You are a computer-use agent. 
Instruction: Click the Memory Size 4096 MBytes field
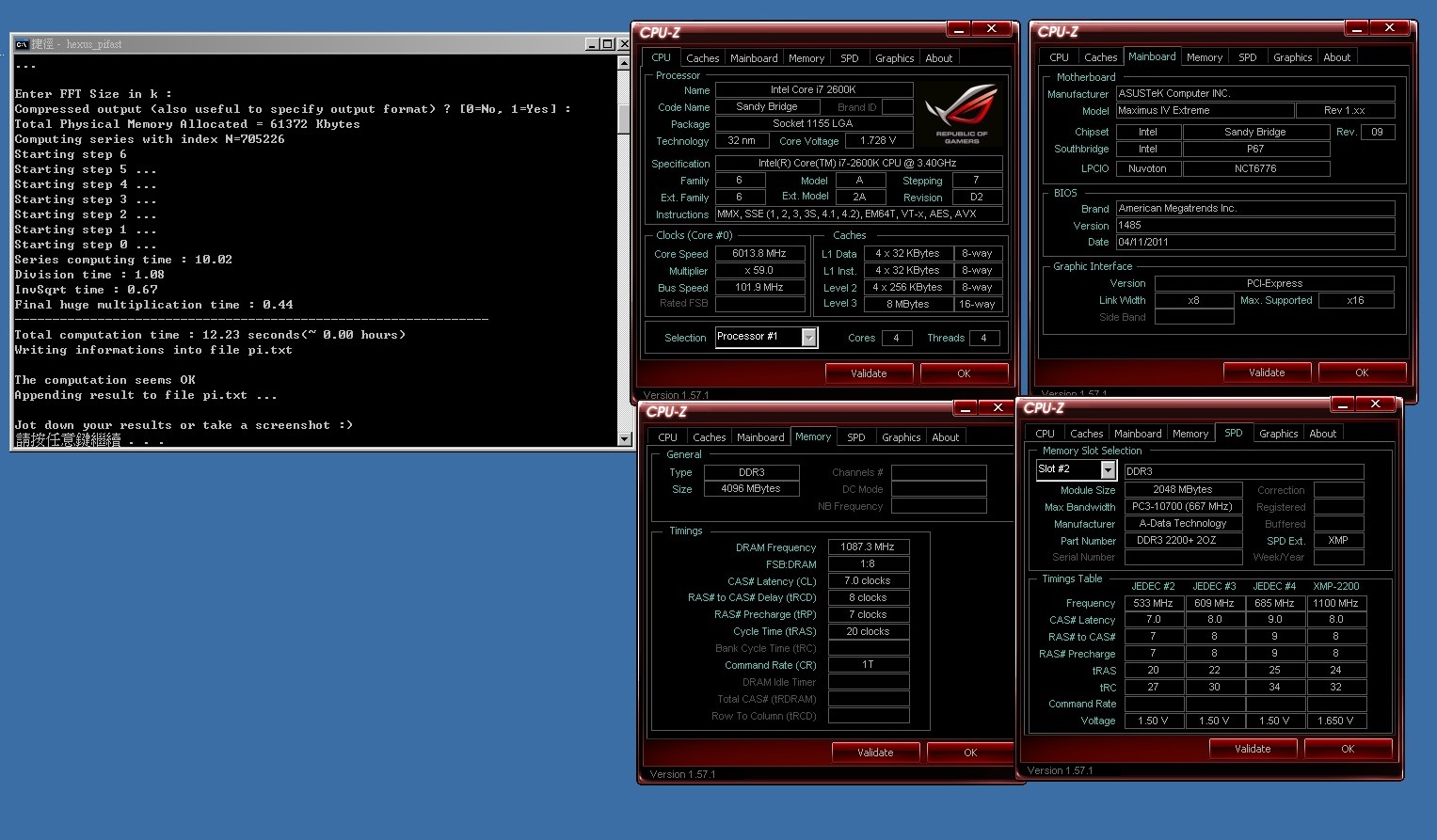point(751,489)
